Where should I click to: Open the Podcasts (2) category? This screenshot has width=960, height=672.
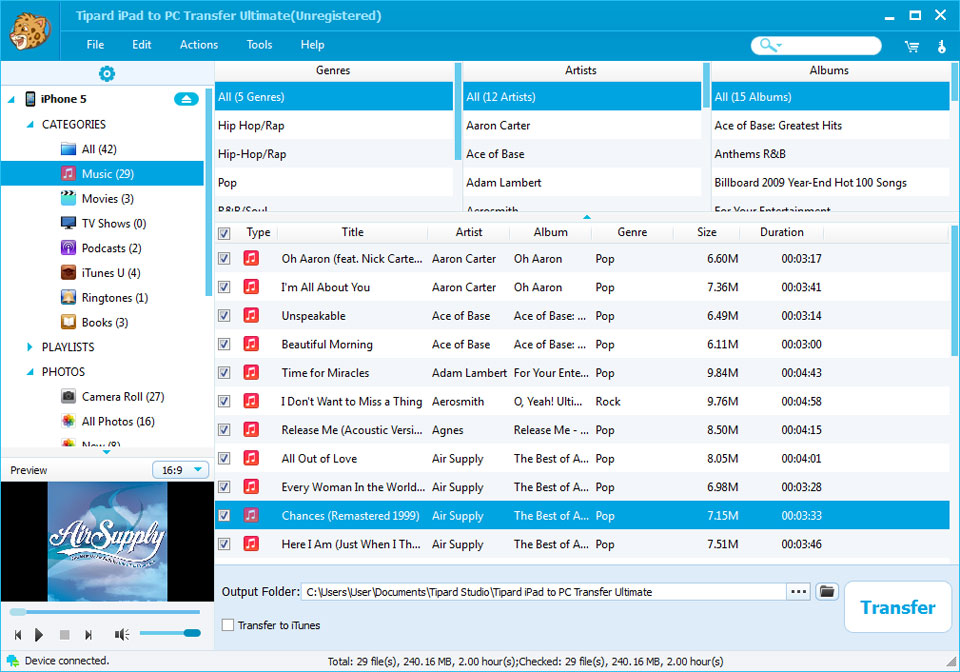101,248
